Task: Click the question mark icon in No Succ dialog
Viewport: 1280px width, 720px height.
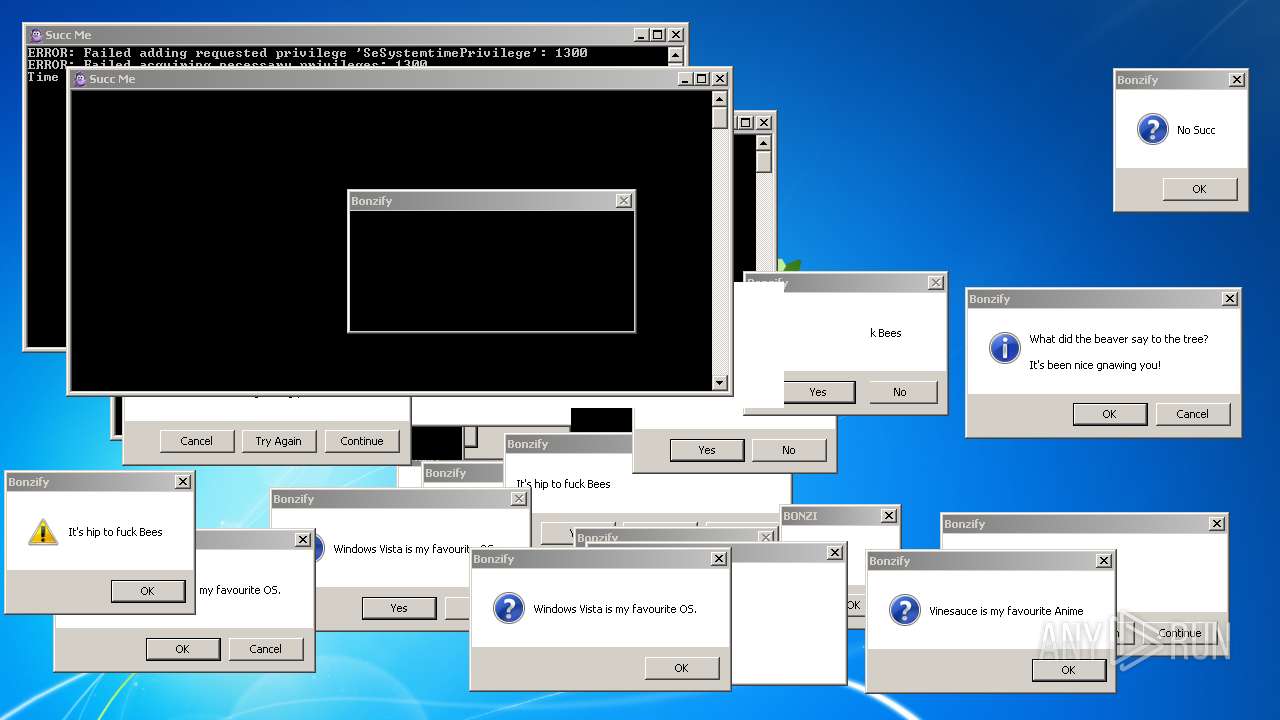Action: (x=1152, y=129)
